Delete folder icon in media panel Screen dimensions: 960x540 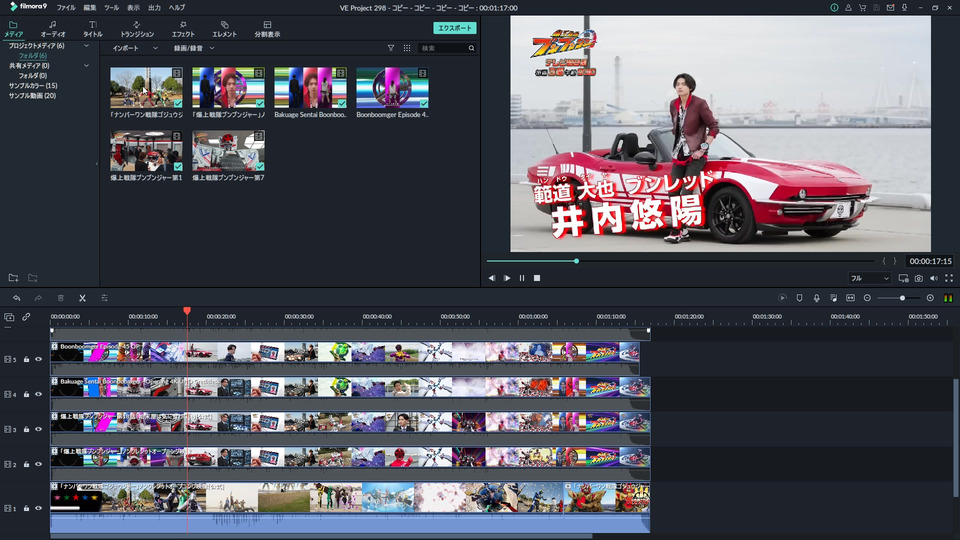(32, 278)
